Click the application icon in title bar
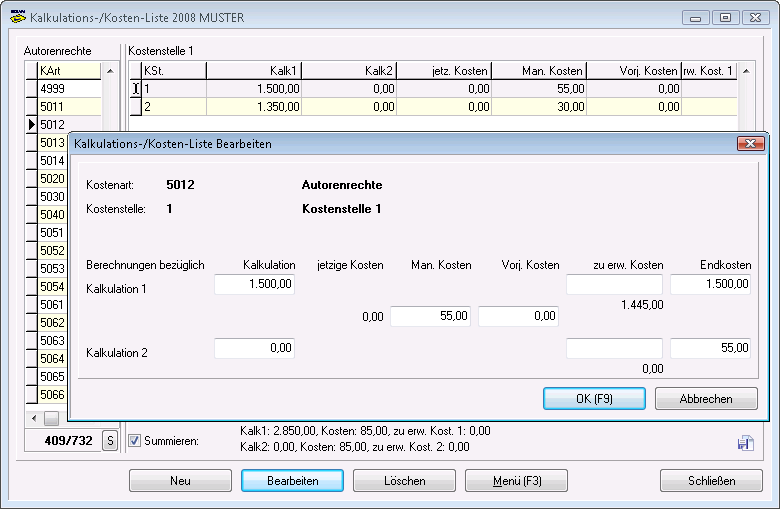This screenshot has height=509, width=780. (x=15, y=17)
